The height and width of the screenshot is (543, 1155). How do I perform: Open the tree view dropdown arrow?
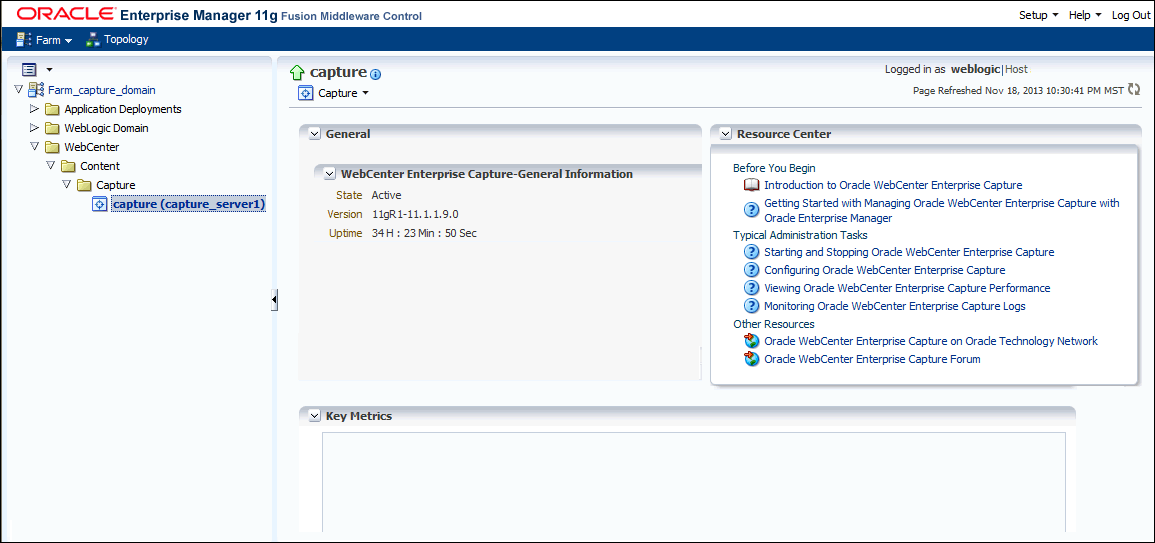[49, 69]
